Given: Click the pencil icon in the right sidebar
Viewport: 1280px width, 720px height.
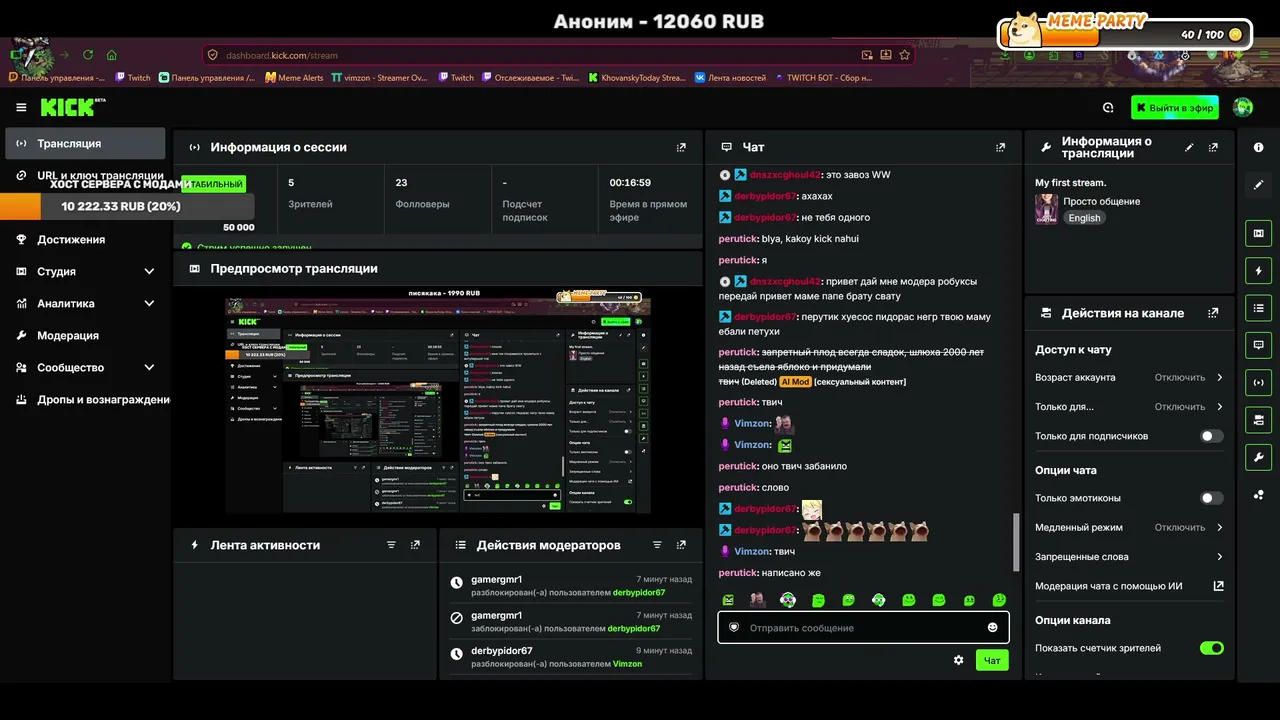Looking at the screenshot, I should [1258, 184].
